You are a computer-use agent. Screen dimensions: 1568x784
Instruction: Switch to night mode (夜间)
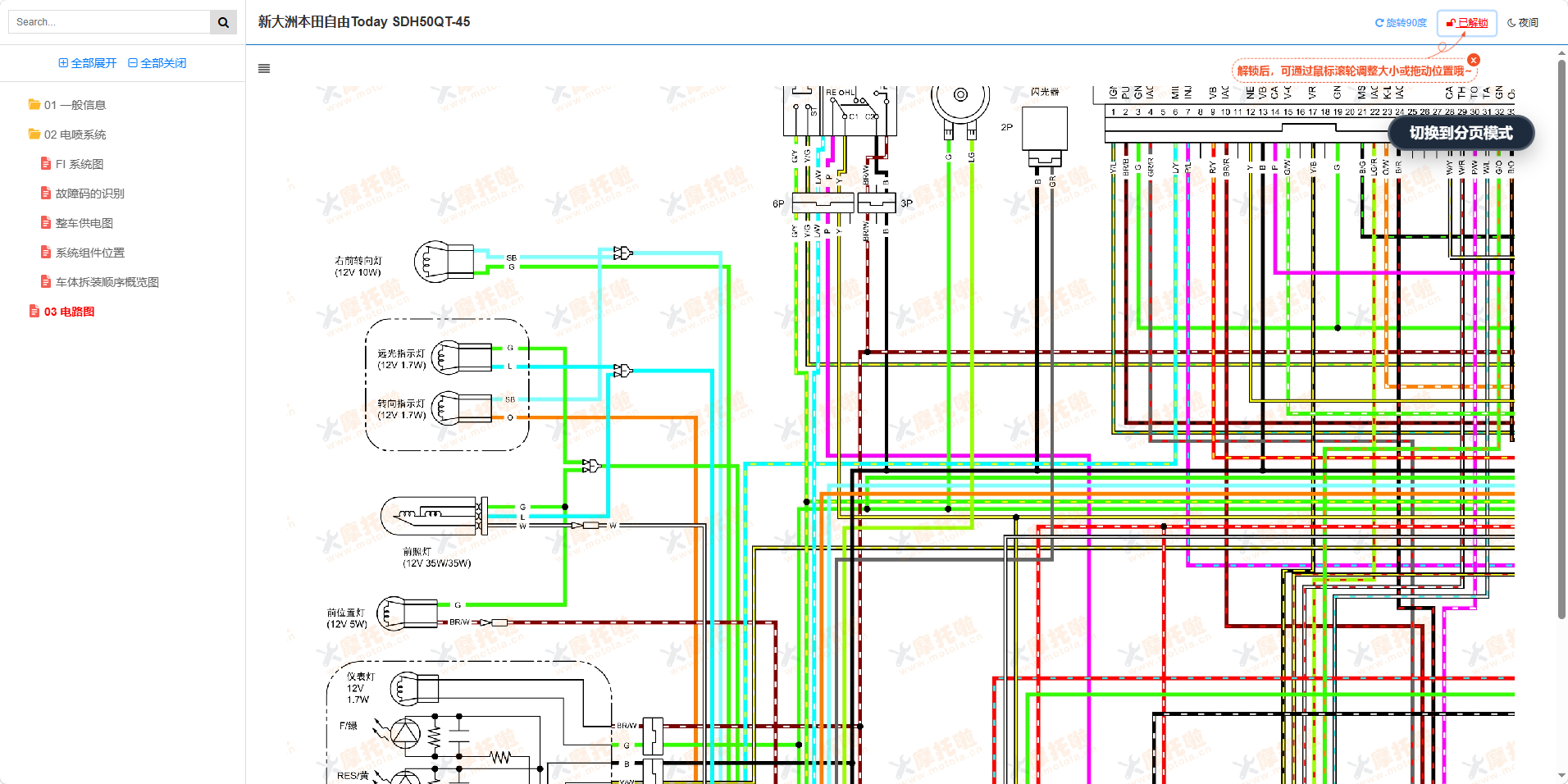coord(1523,23)
